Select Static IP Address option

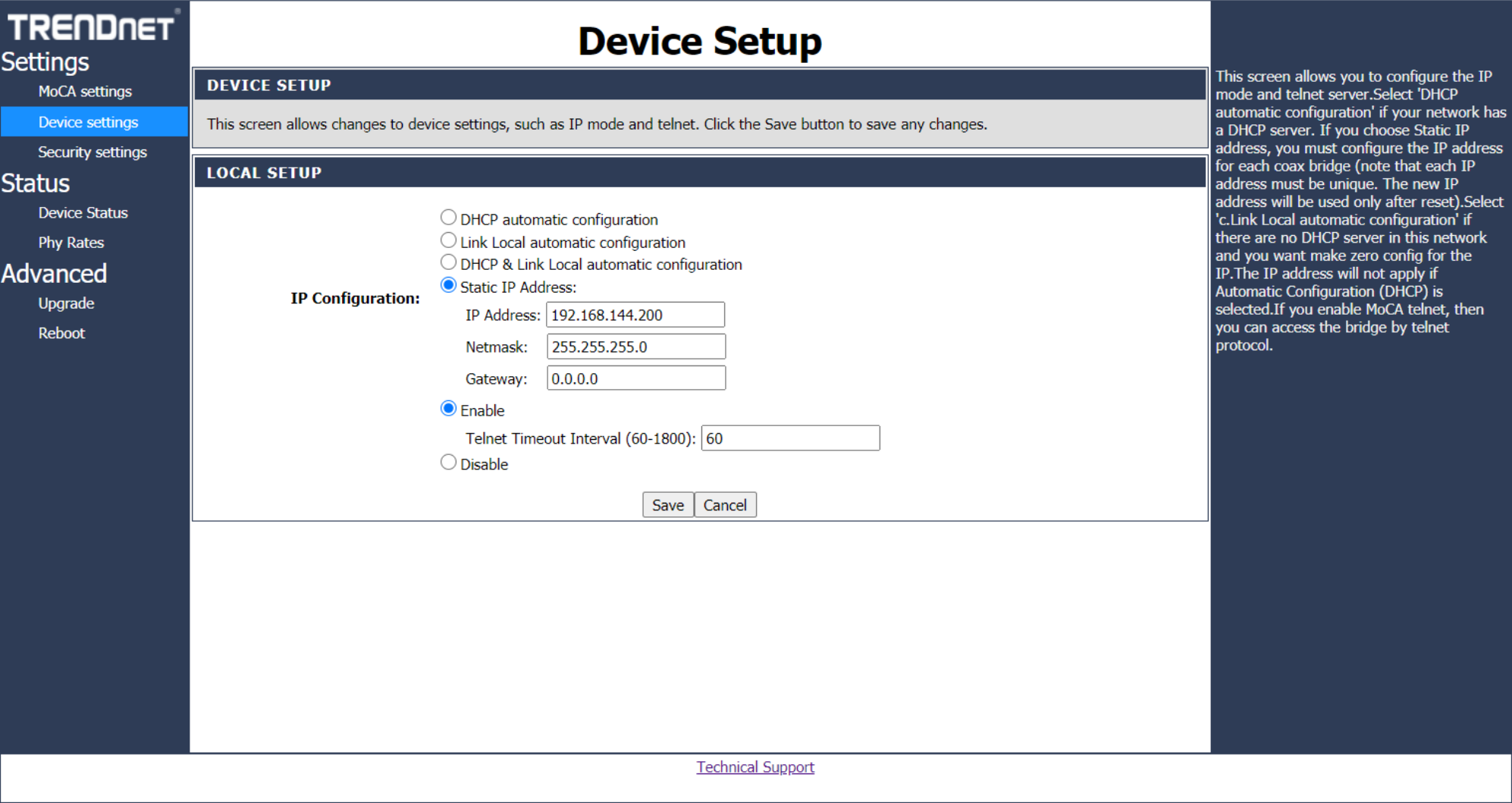point(448,285)
